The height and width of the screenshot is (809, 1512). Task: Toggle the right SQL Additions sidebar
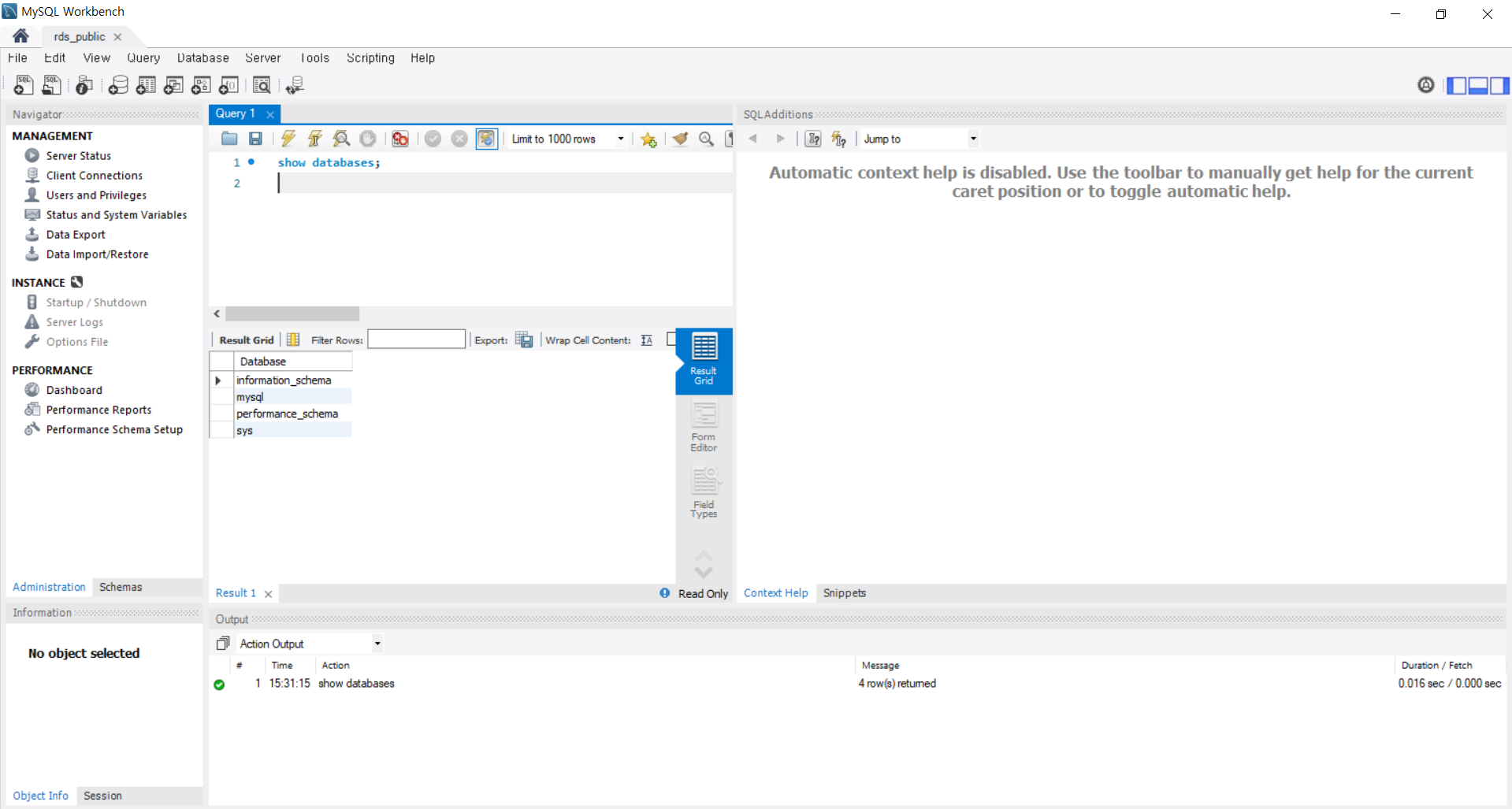[1499, 85]
